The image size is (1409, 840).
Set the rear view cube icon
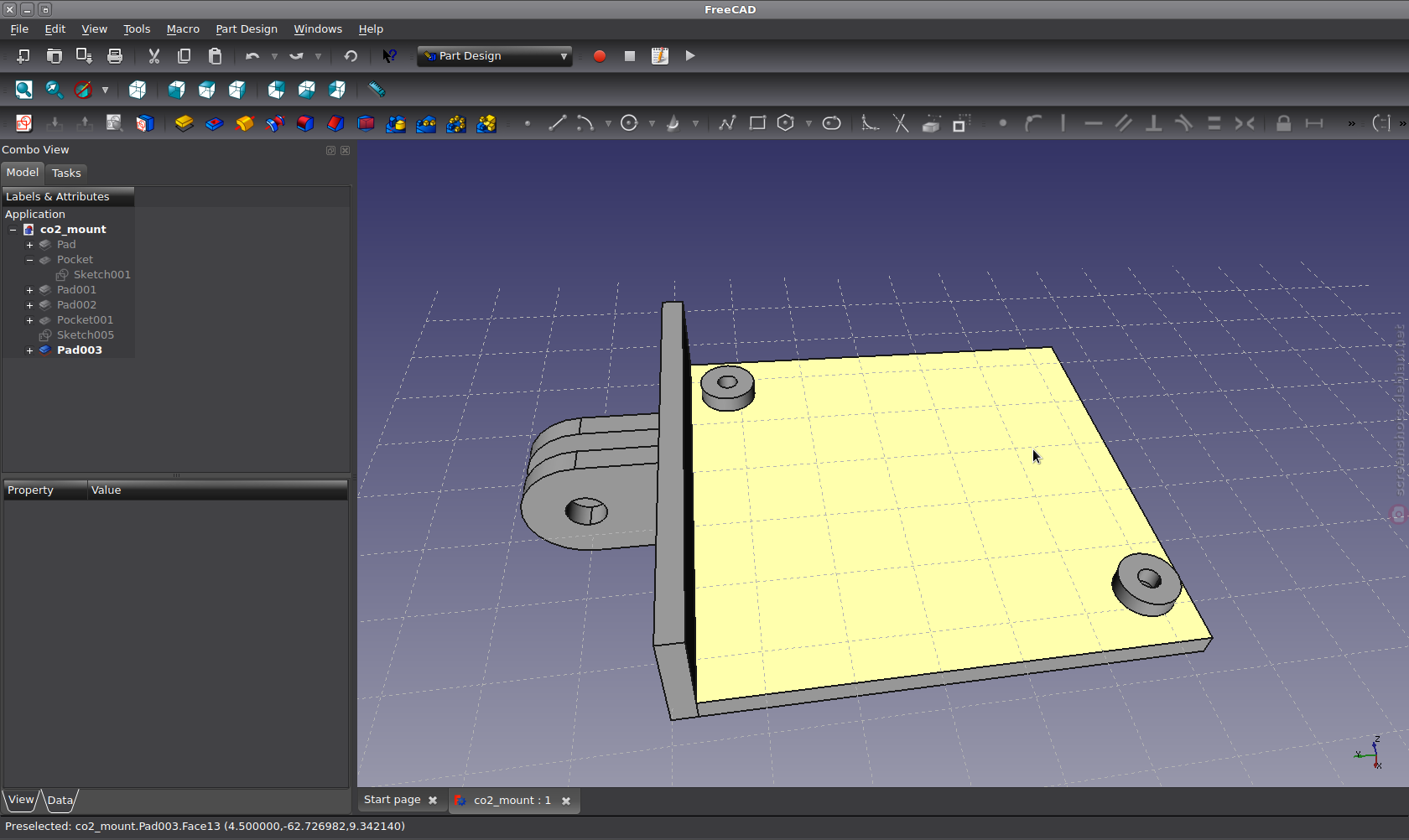(276, 90)
